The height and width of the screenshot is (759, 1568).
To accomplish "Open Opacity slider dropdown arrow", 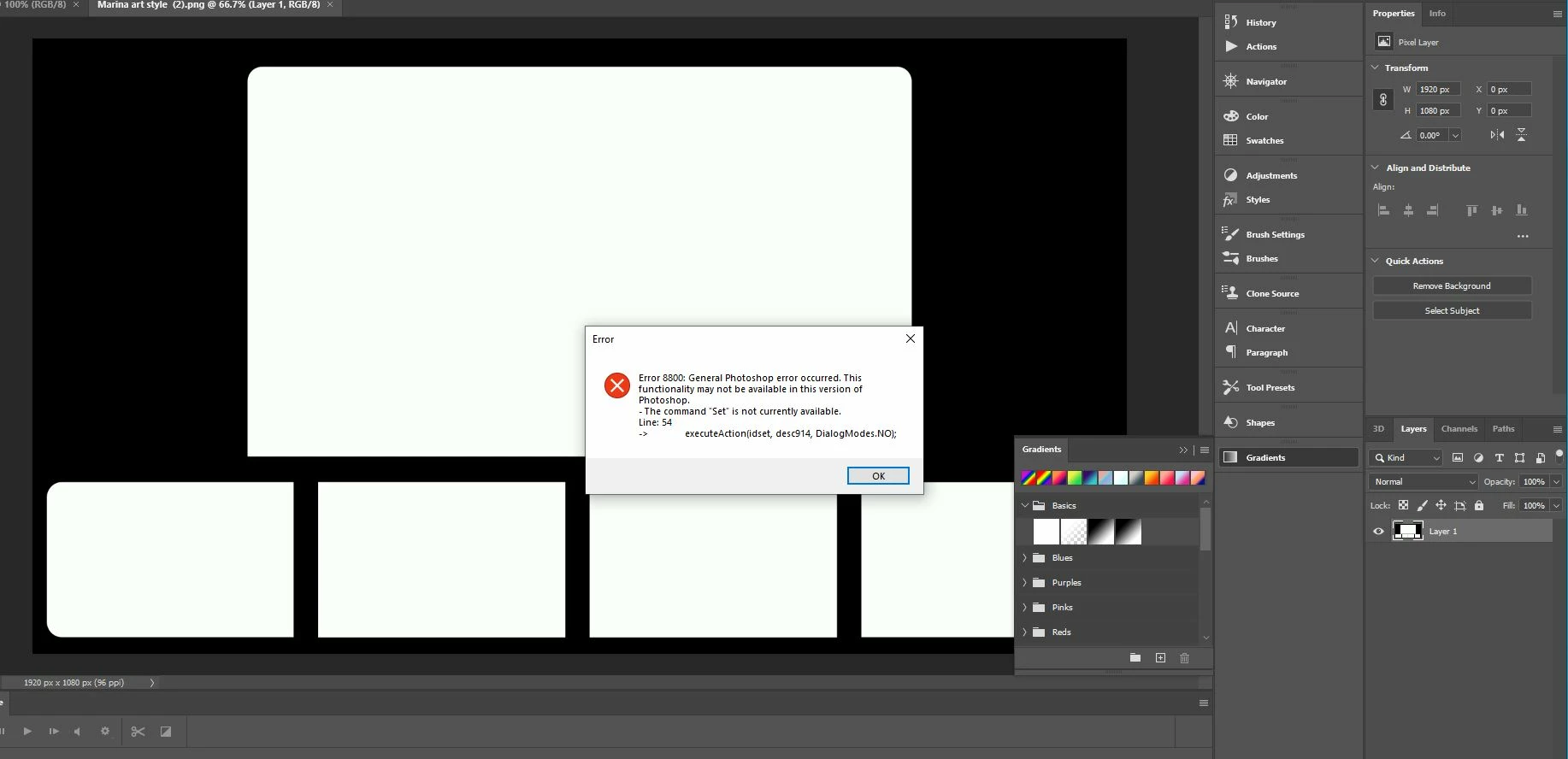I will 1556,482.
